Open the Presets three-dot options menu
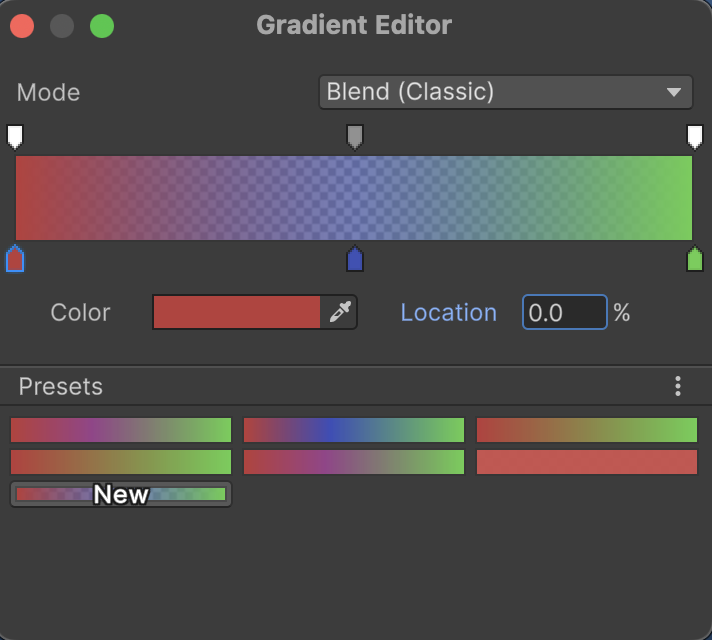The image size is (712, 640). (x=678, y=386)
